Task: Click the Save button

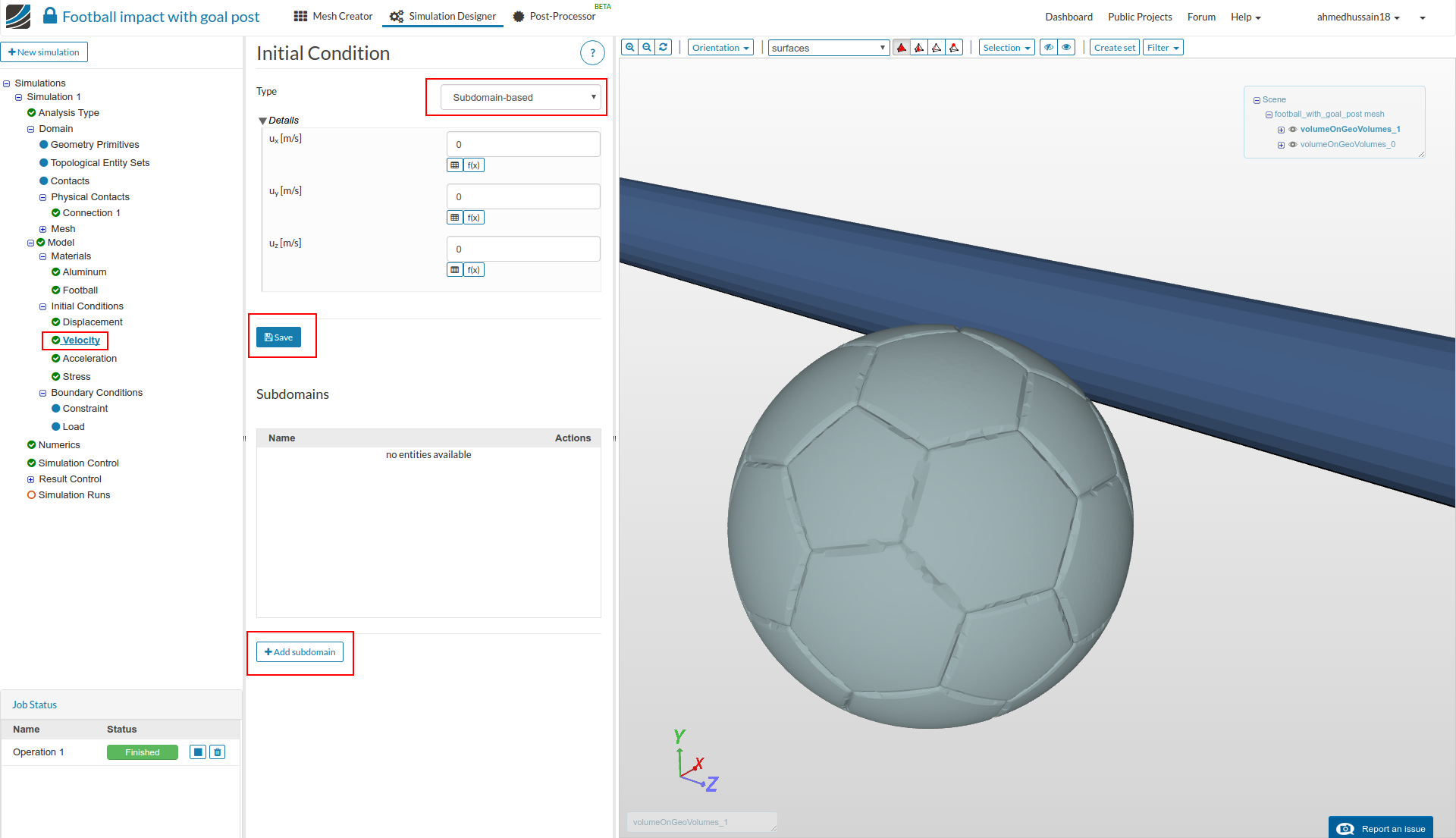Action: pos(278,337)
